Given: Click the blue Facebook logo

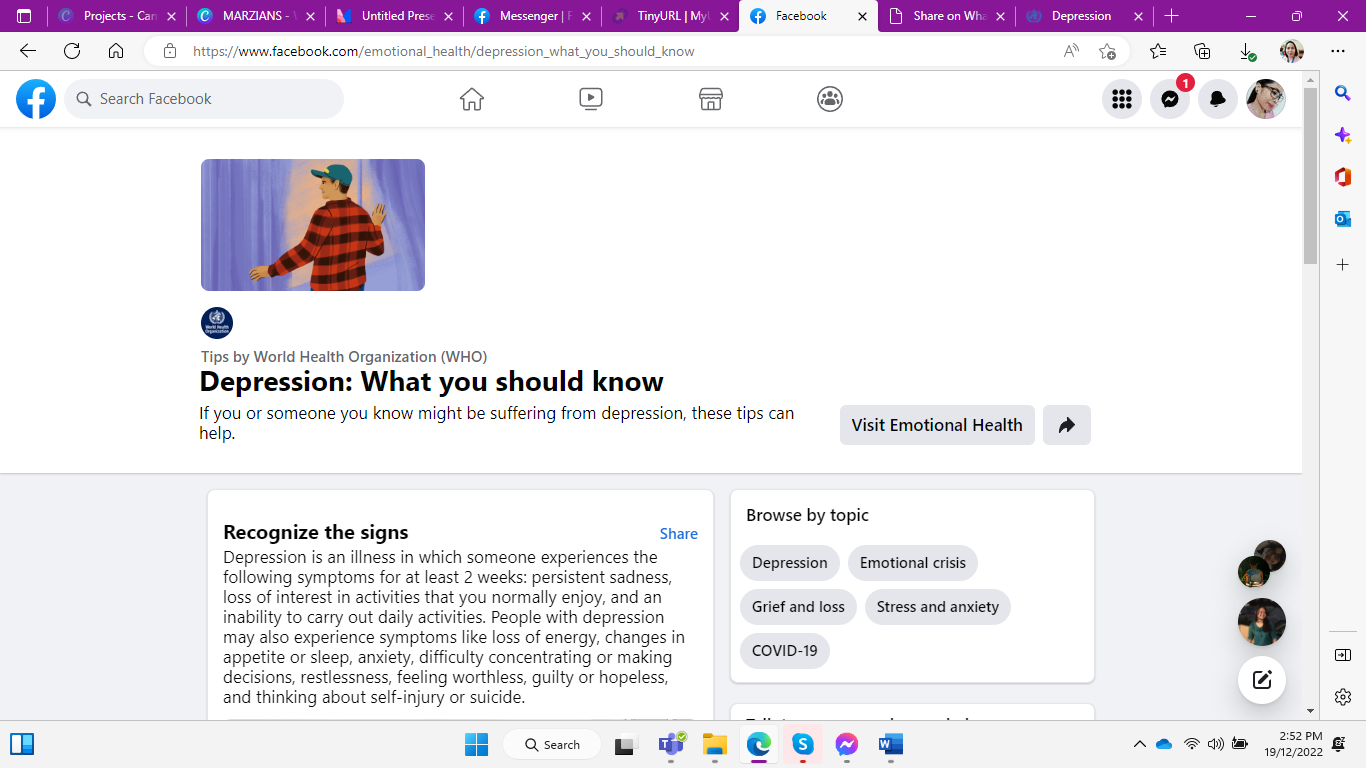Looking at the screenshot, I should click(x=36, y=99).
